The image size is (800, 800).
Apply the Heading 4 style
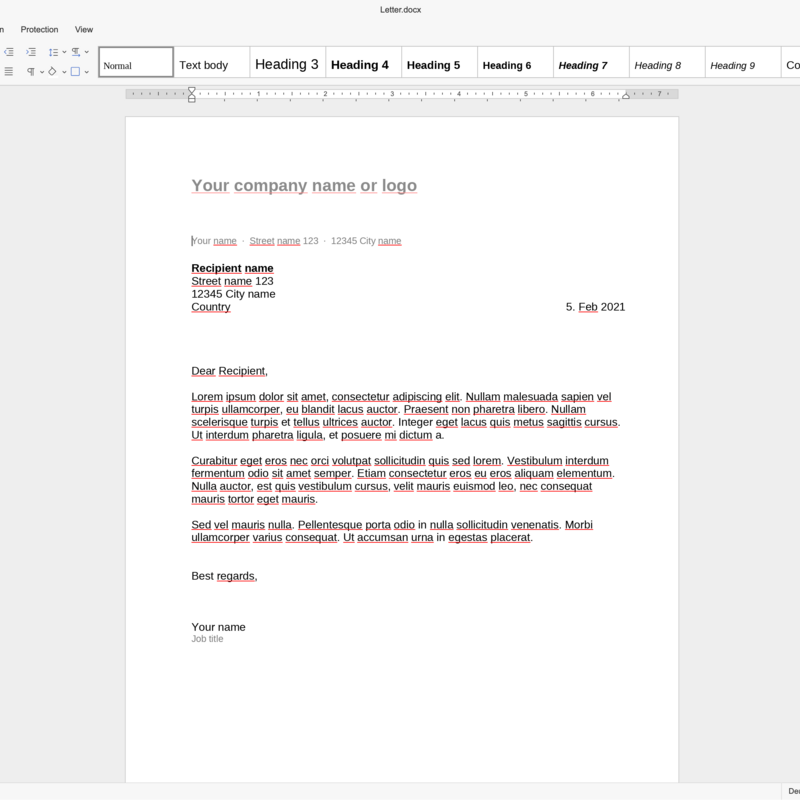[x=364, y=62]
